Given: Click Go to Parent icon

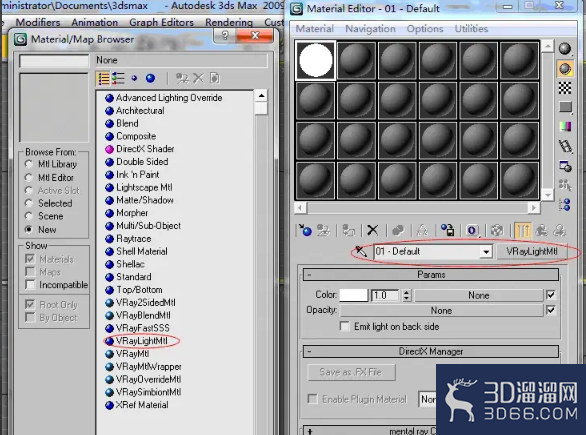Looking at the screenshot, I should coord(541,231).
